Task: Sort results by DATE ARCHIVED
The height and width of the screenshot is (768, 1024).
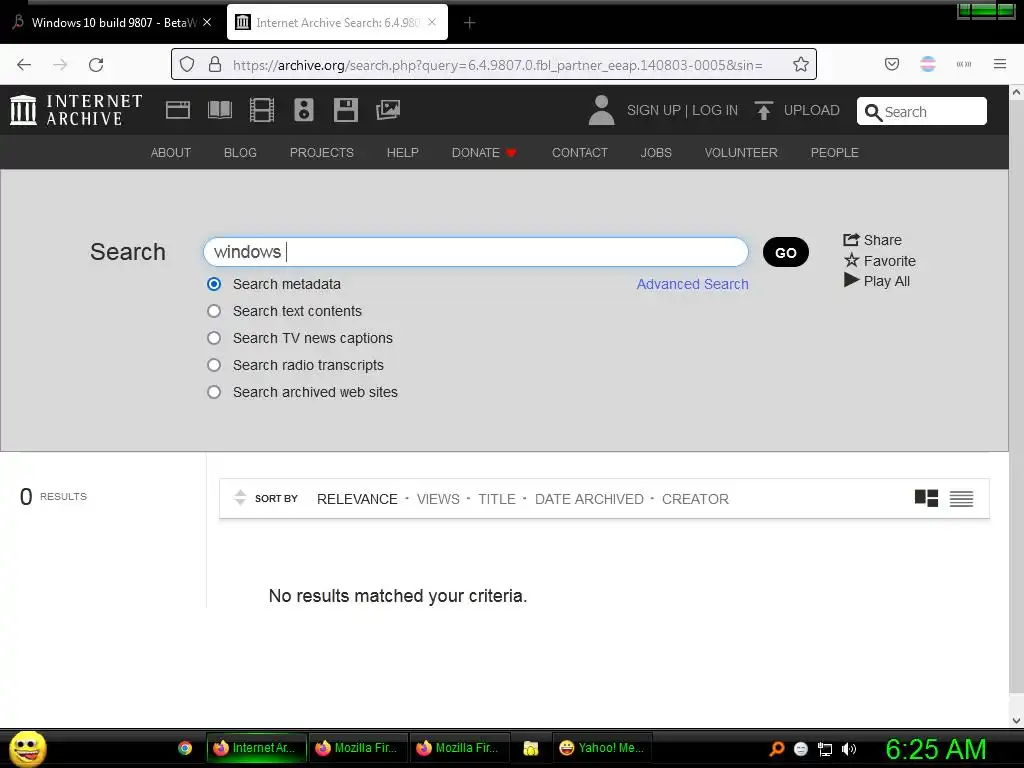Action: (x=589, y=499)
